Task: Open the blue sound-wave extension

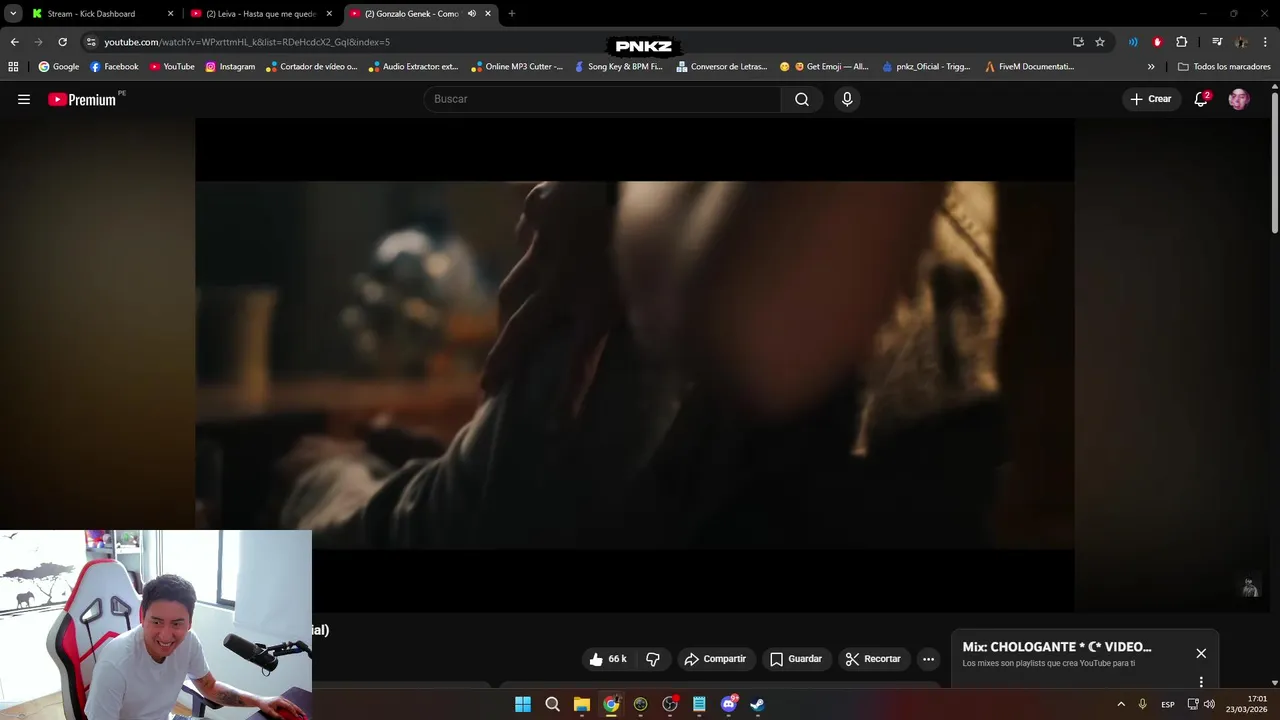Action: pyautogui.click(x=1133, y=42)
